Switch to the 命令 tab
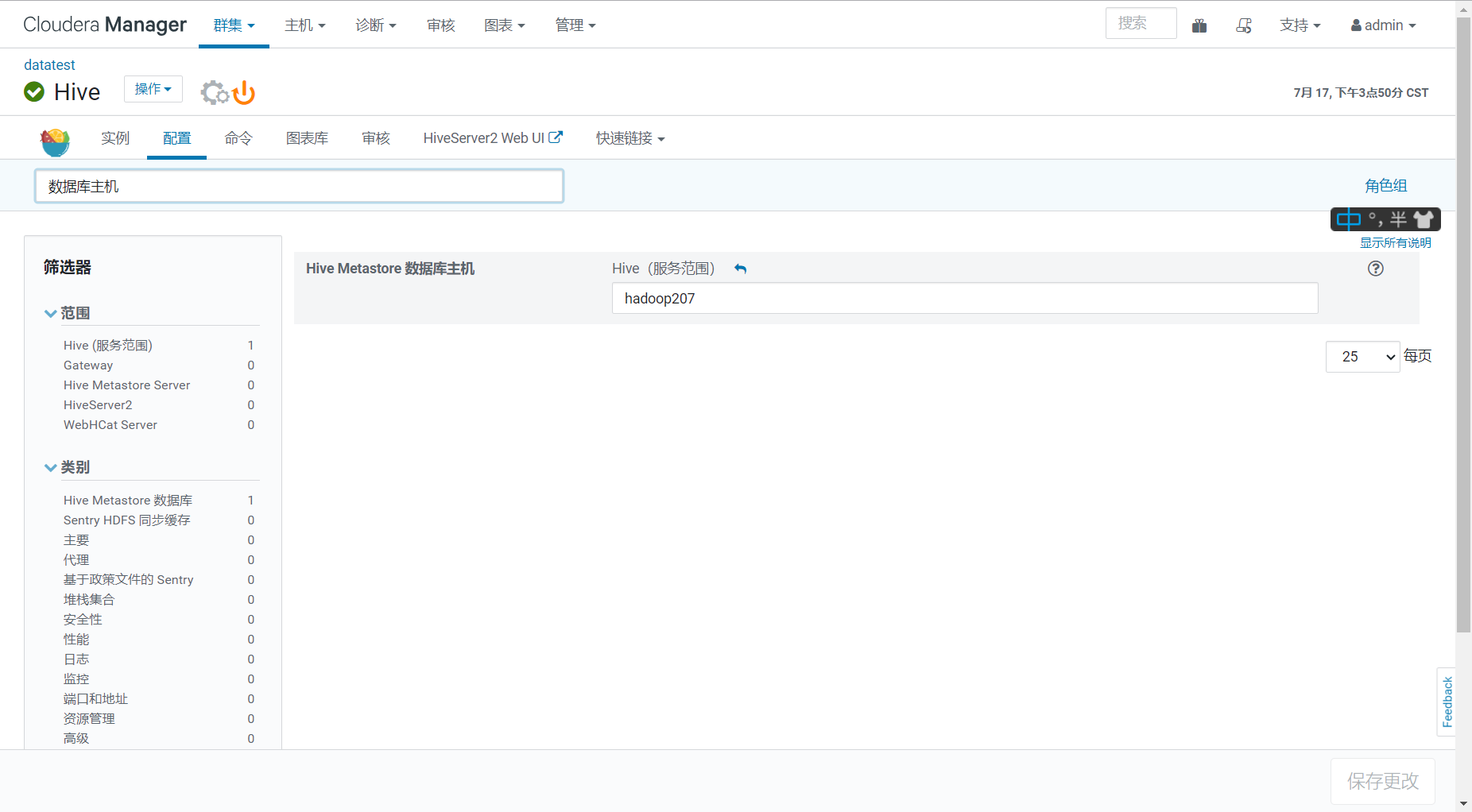This screenshot has height=812, width=1472. tap(238, 138)
